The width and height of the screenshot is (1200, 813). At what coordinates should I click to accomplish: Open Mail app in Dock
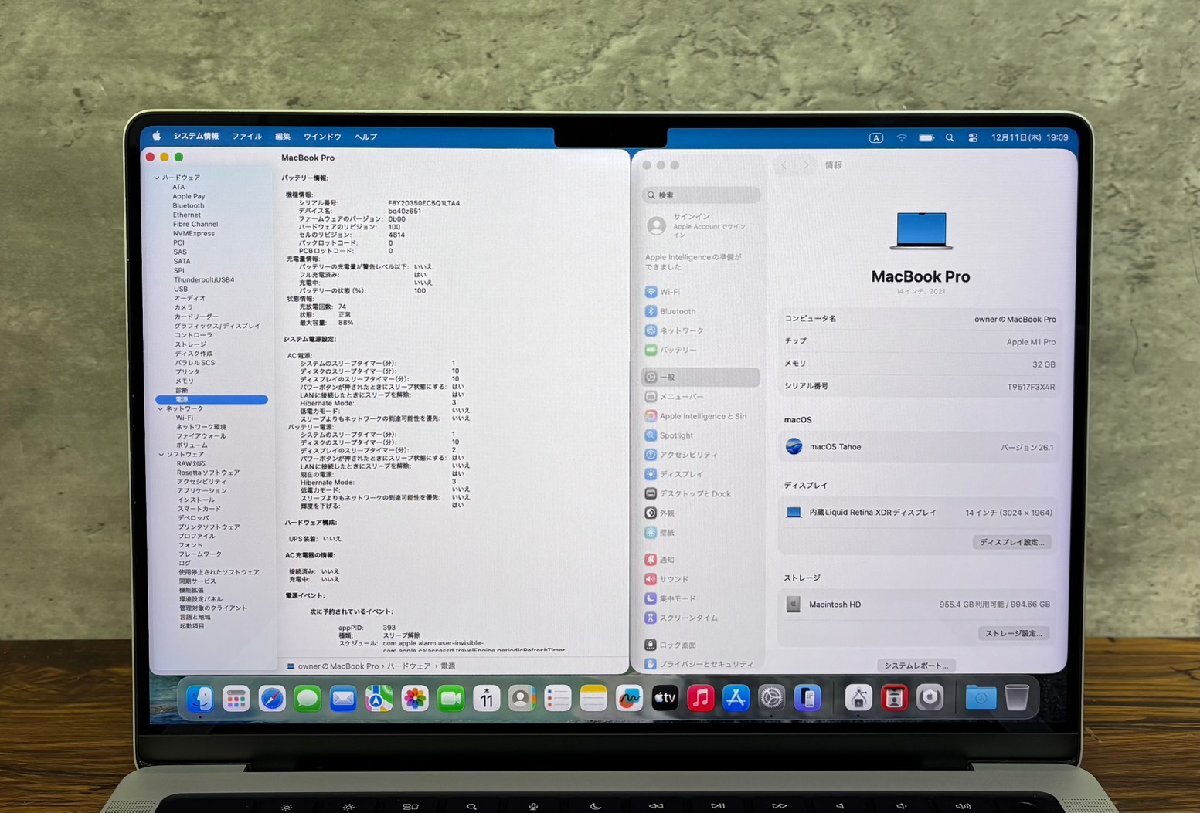[x=343, y=698]
